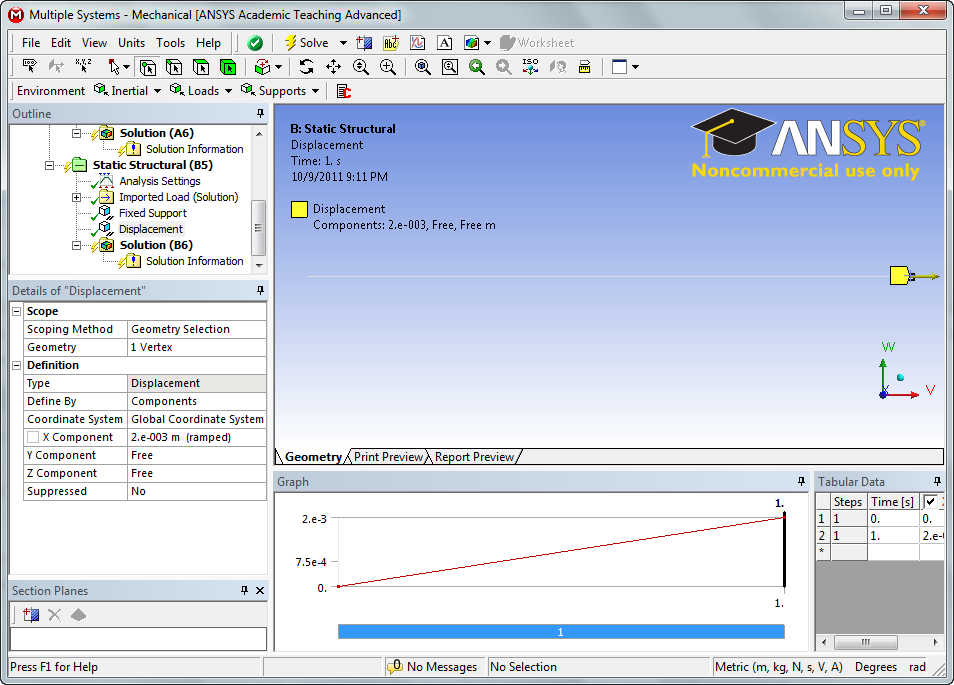Click the yellow ruler icon
The width and height of the screenshot is (954, 685).
(585, 67)
